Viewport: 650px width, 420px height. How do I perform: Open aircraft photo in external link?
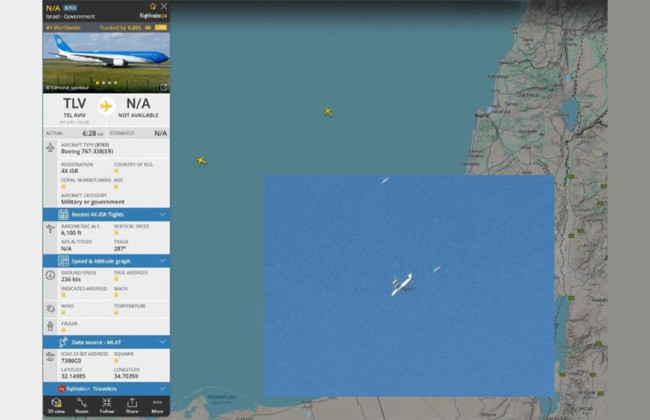click(x=163, y=87)
